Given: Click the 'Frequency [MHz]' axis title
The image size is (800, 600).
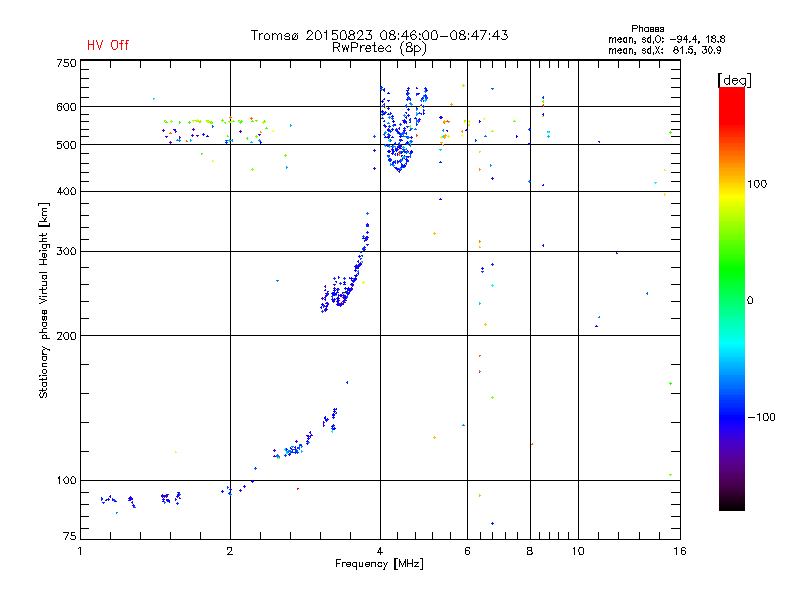Looking at the screenshot, I should pos(379,564).
